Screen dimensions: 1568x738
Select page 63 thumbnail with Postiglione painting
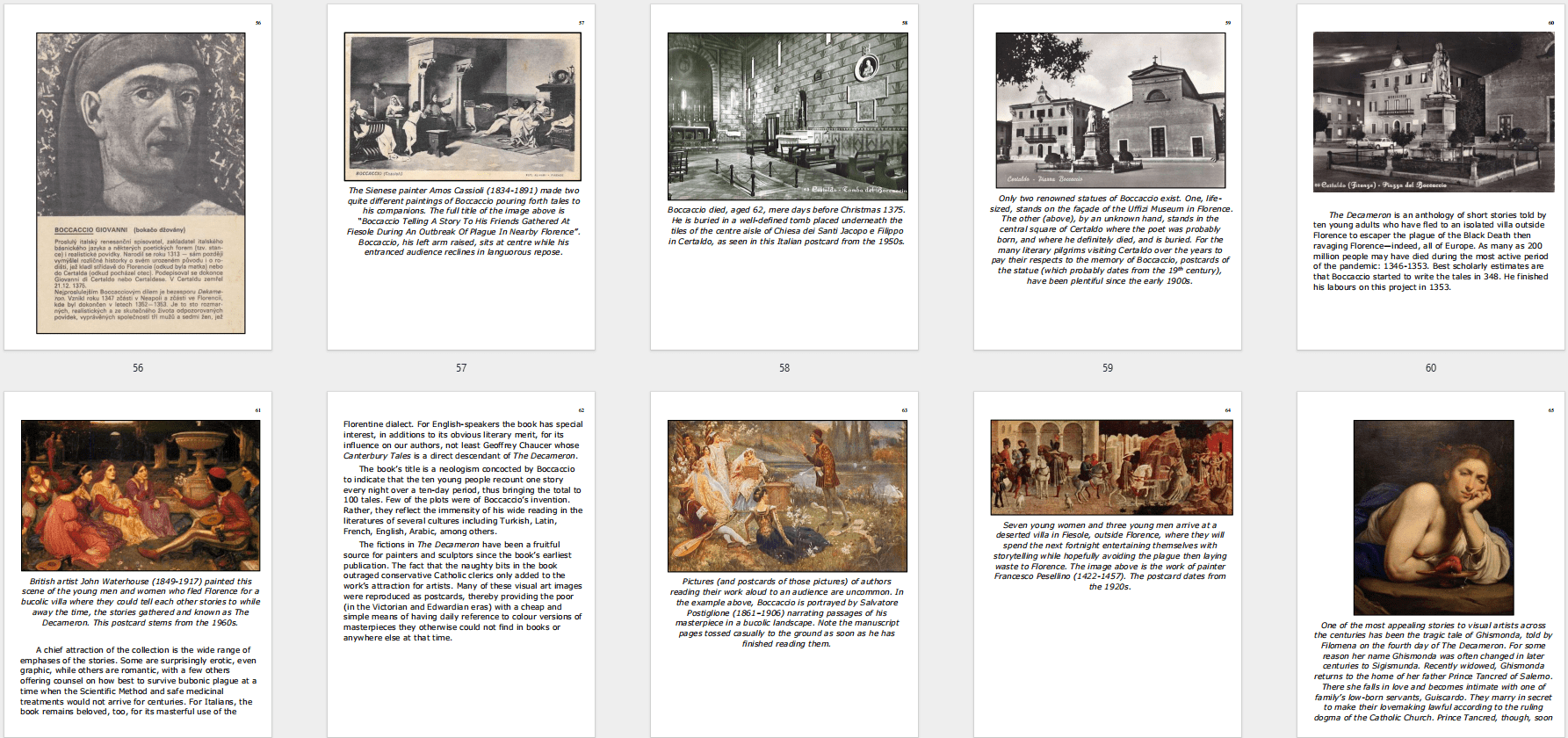point(784,565)
